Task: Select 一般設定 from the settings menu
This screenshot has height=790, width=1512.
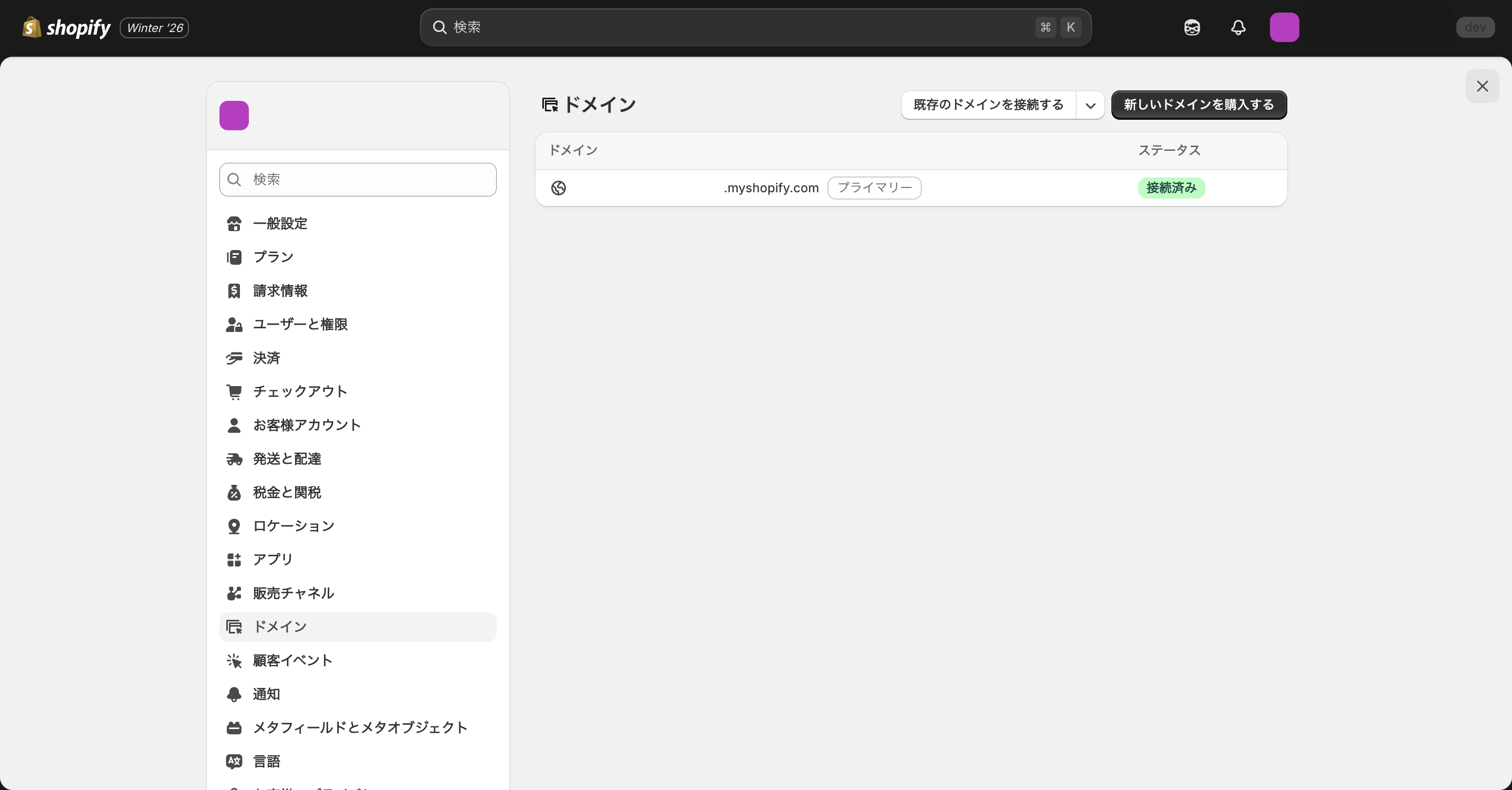Action: coord(279,223)
